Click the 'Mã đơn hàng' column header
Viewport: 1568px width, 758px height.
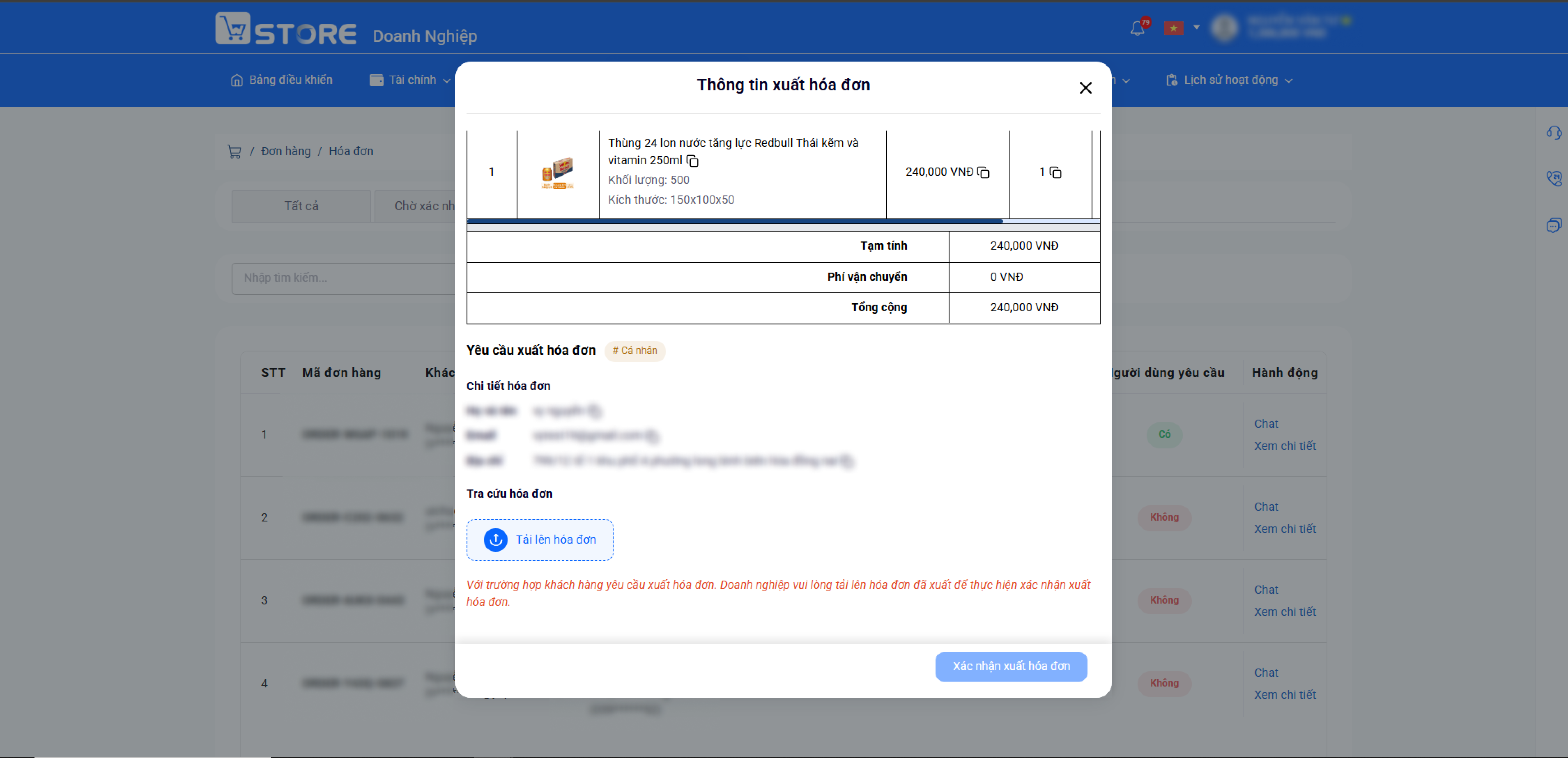point(341,372)
